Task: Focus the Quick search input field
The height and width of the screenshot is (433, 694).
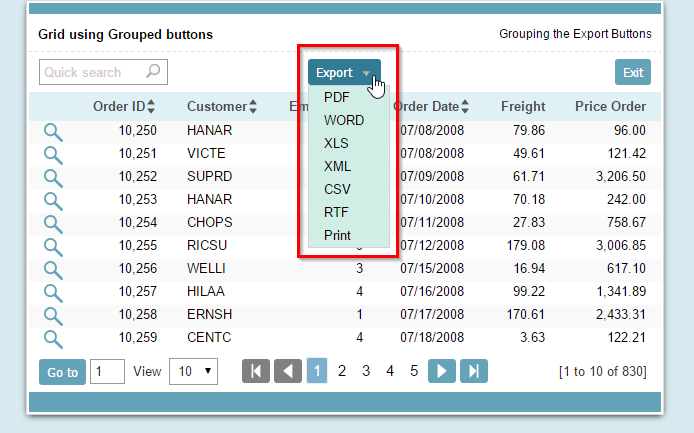Action: (x=92, y=72)
